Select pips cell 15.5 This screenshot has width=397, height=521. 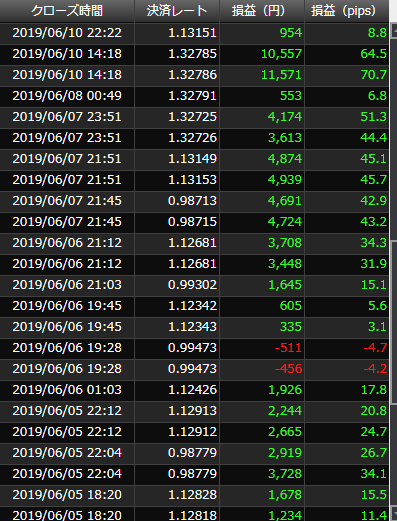pyautogui.click(x=347, y=495)
